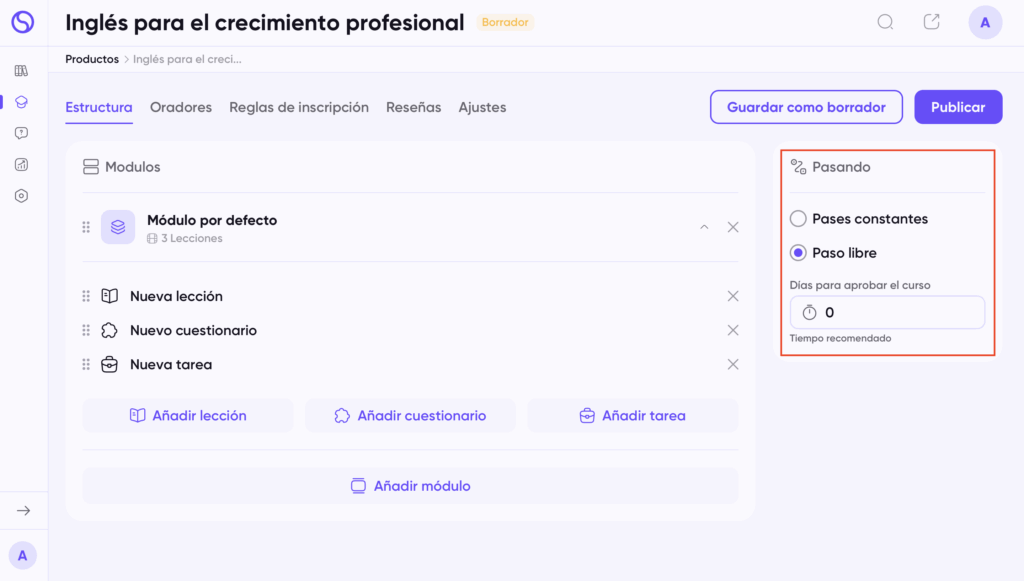Go to Productos breadcrumb link

pos(92,59)
